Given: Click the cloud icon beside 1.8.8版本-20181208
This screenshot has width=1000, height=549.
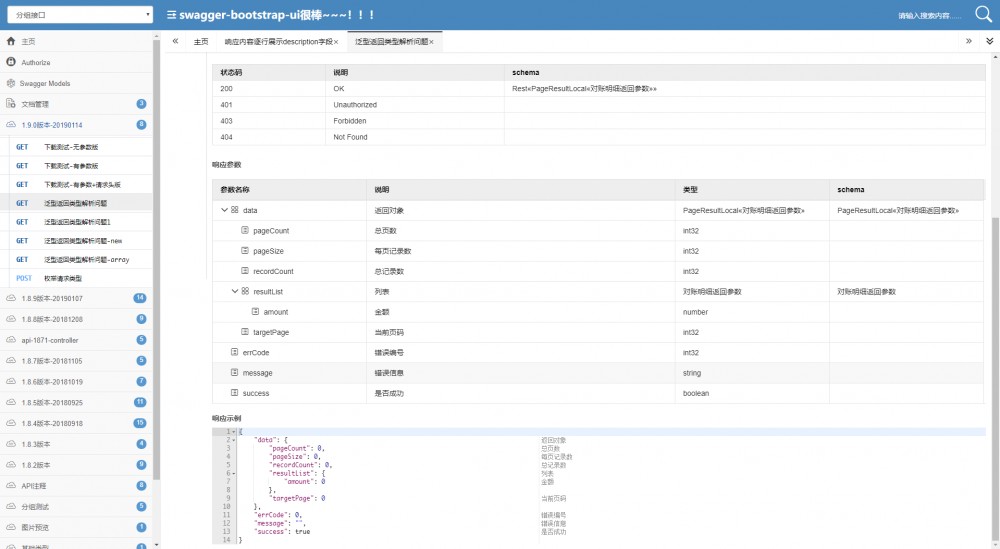Looking at the screenshot, I should [x=11, y=319].
